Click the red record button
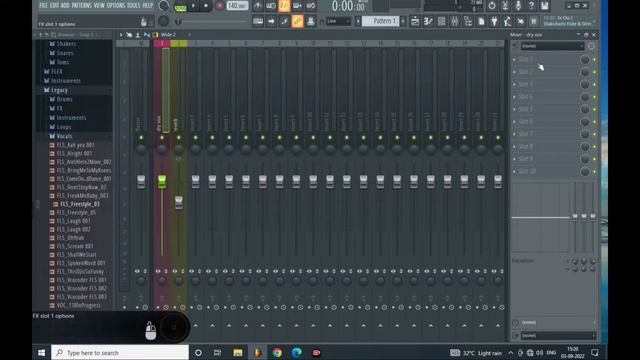640x360 pixels. tap(219, 6)
